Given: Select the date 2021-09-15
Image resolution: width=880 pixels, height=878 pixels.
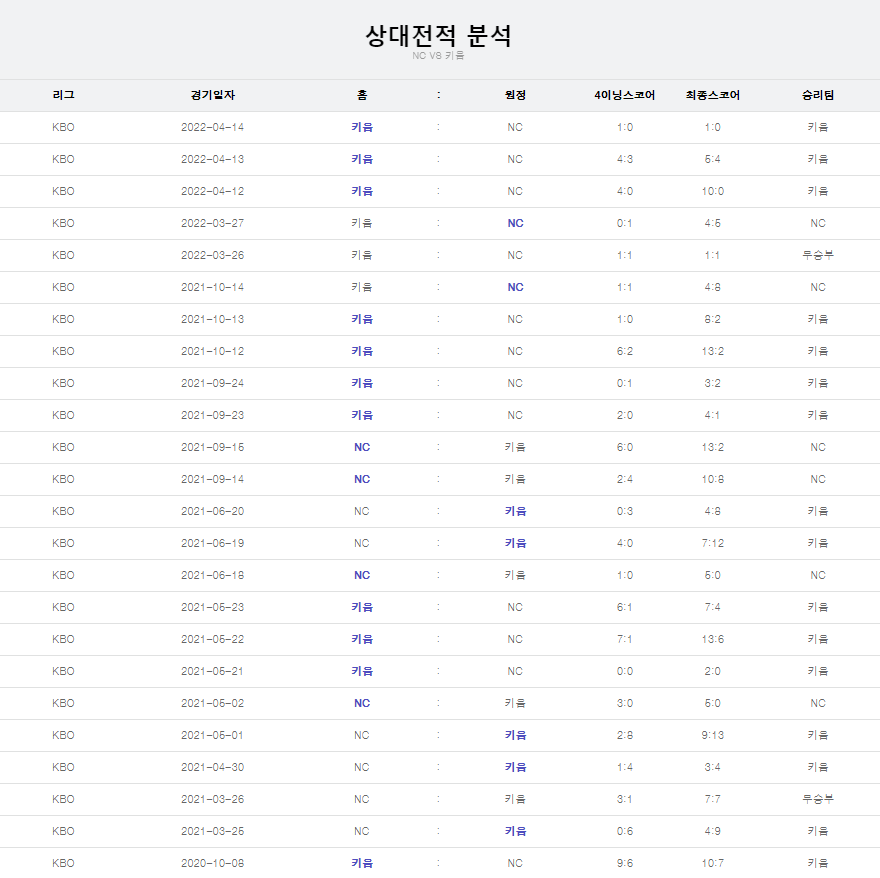Looking at the screenshot, I should (x=213, y=447).
